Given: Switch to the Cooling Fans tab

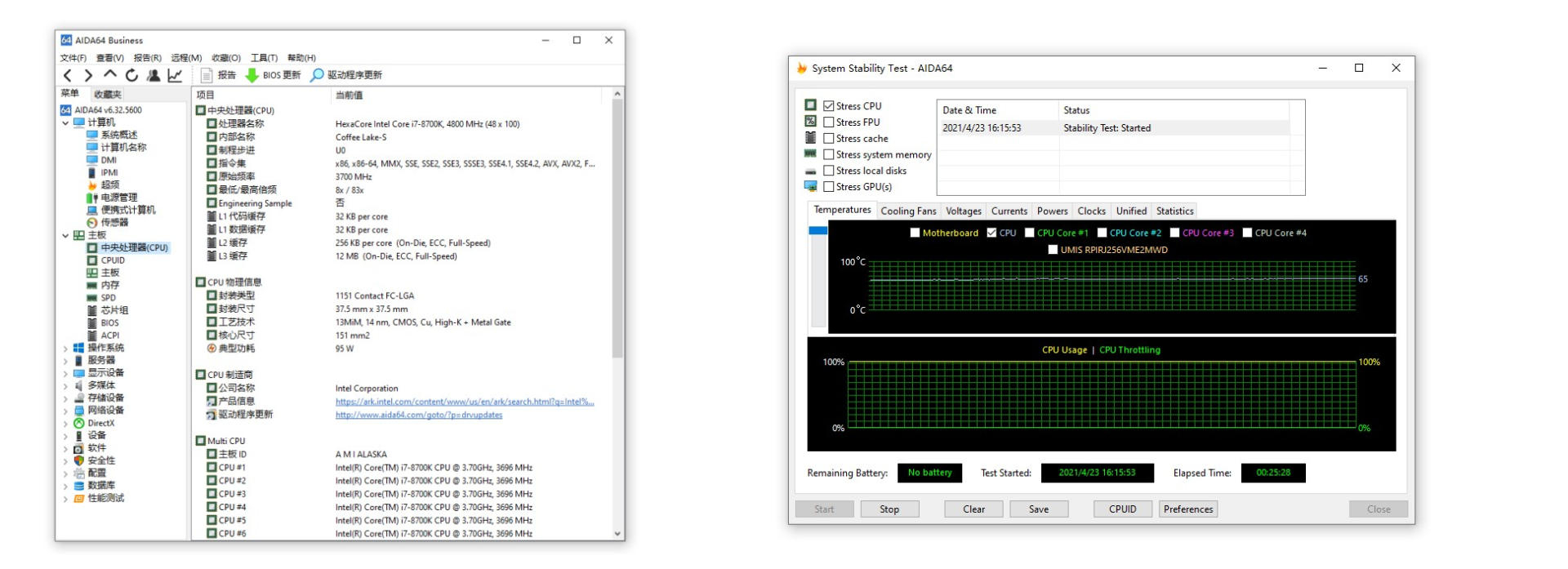Looking at the screenshot, I should click(x=908, y=211).
